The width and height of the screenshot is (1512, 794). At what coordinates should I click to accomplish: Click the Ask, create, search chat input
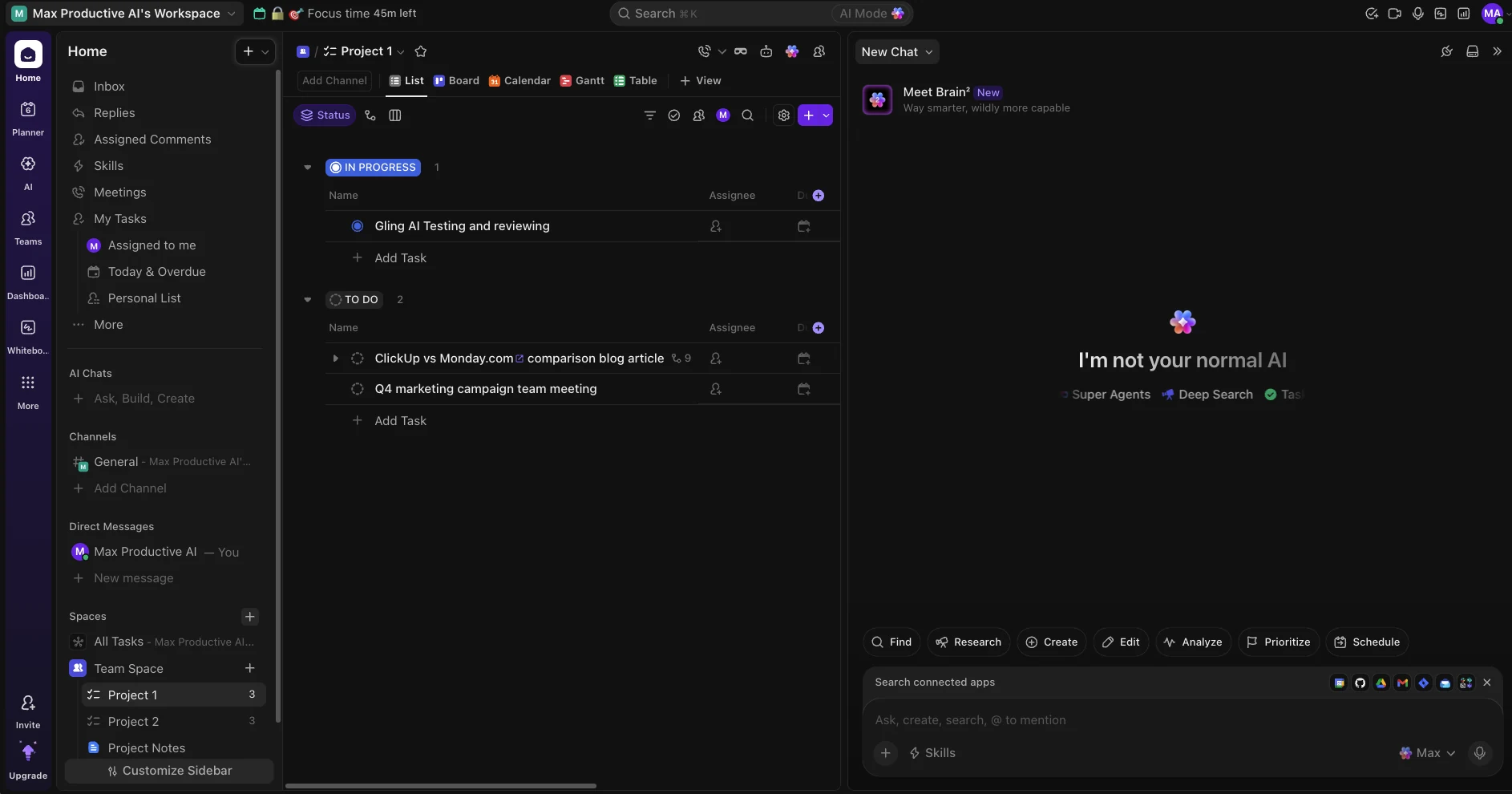(x=1183, y=720)
